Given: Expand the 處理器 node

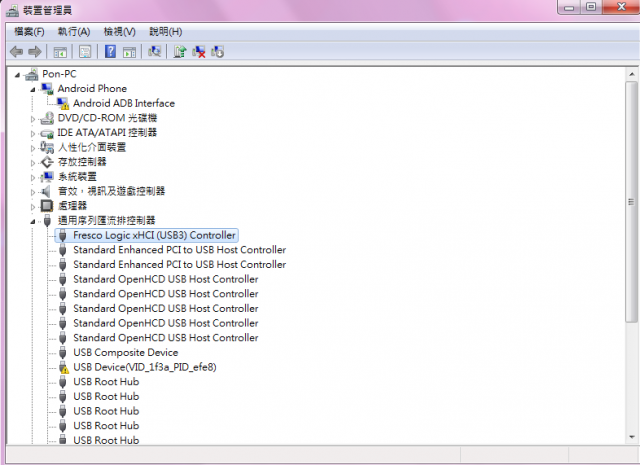Looking at the screenshot, I should 33,207.
